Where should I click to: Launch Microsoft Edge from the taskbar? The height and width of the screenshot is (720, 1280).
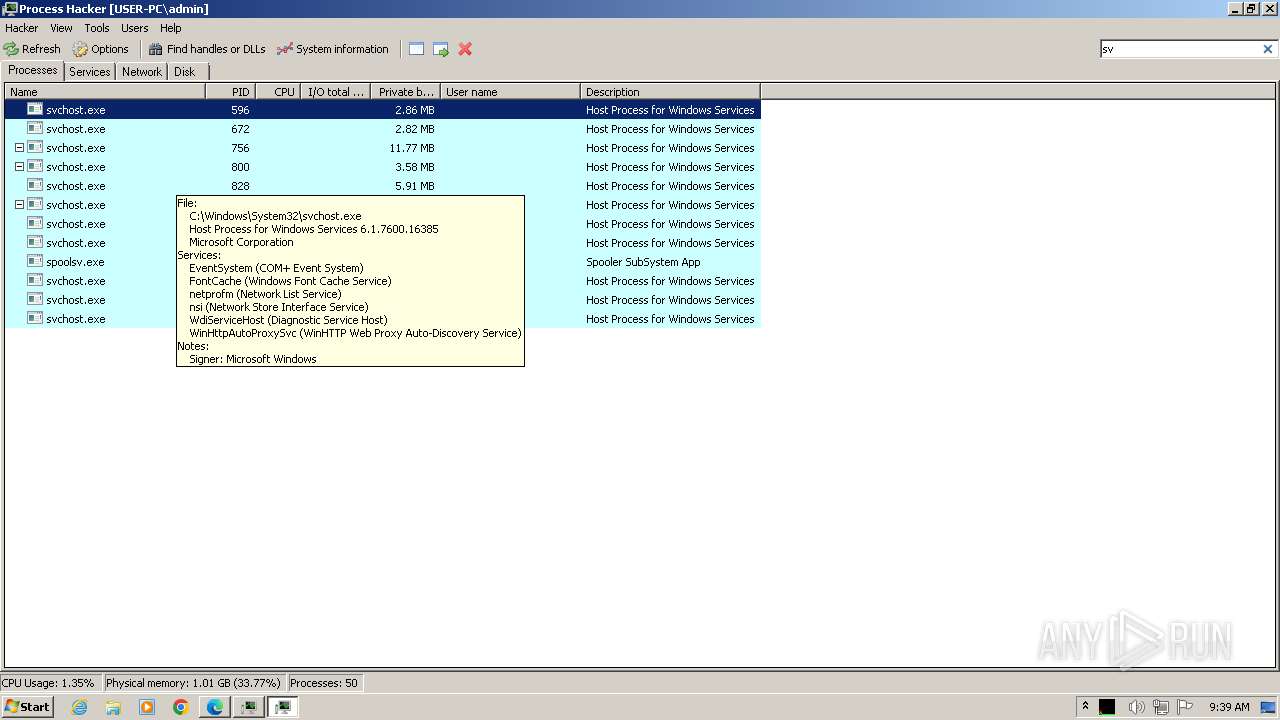(x=215, y=707)
